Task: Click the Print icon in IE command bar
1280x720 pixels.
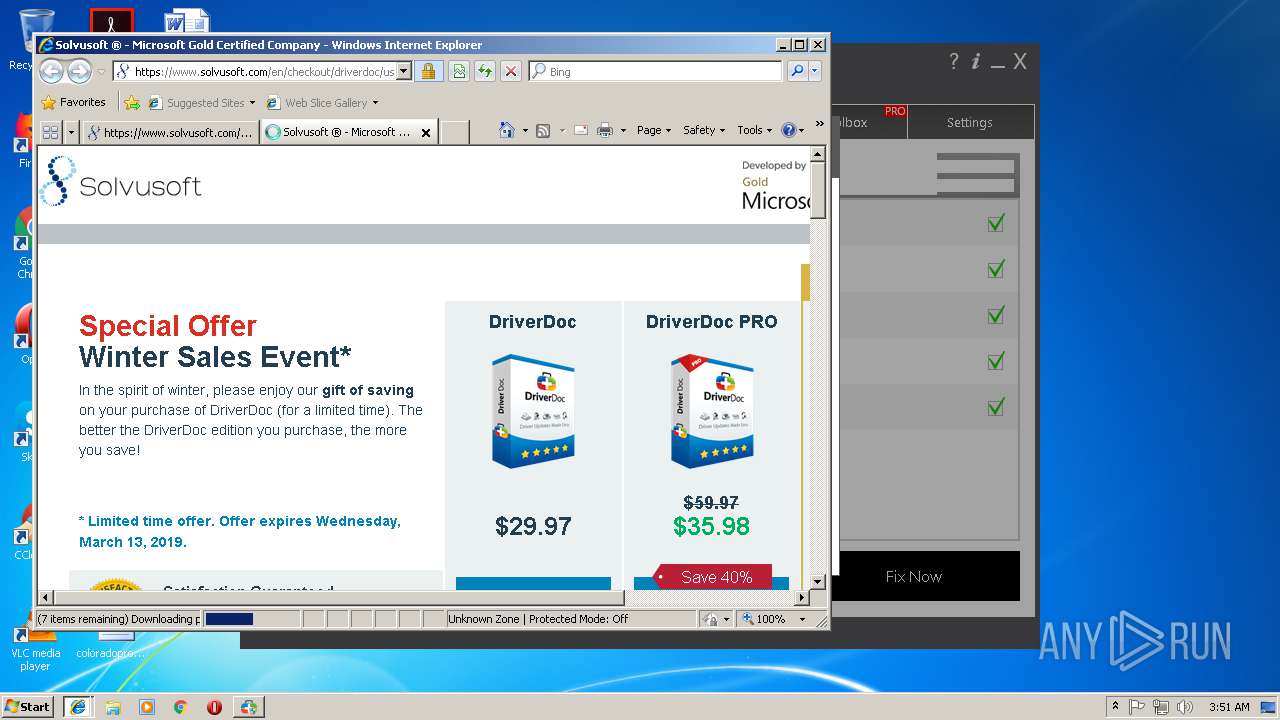Action: (605, 130)
